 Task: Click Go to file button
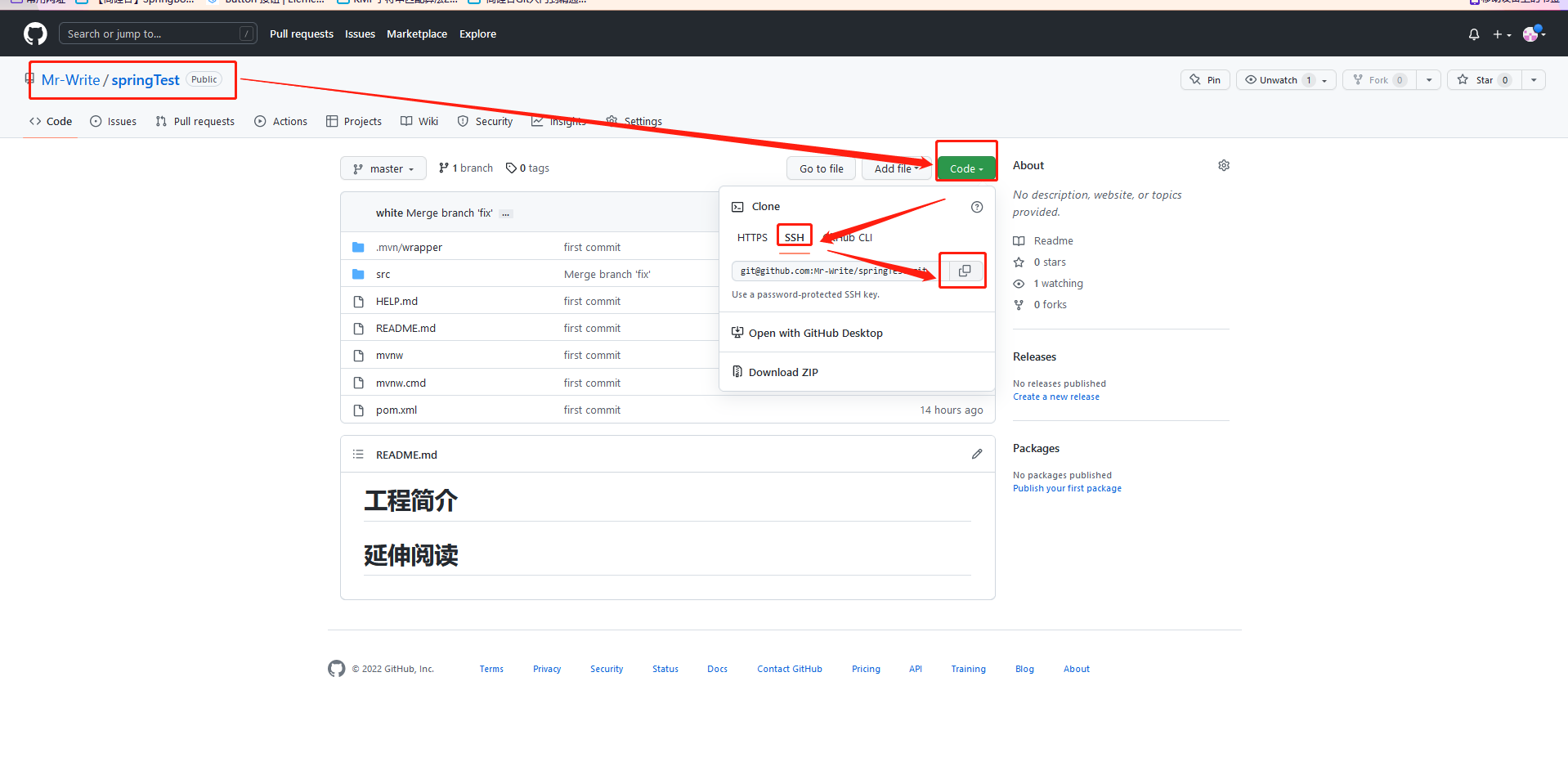point(822,168)
